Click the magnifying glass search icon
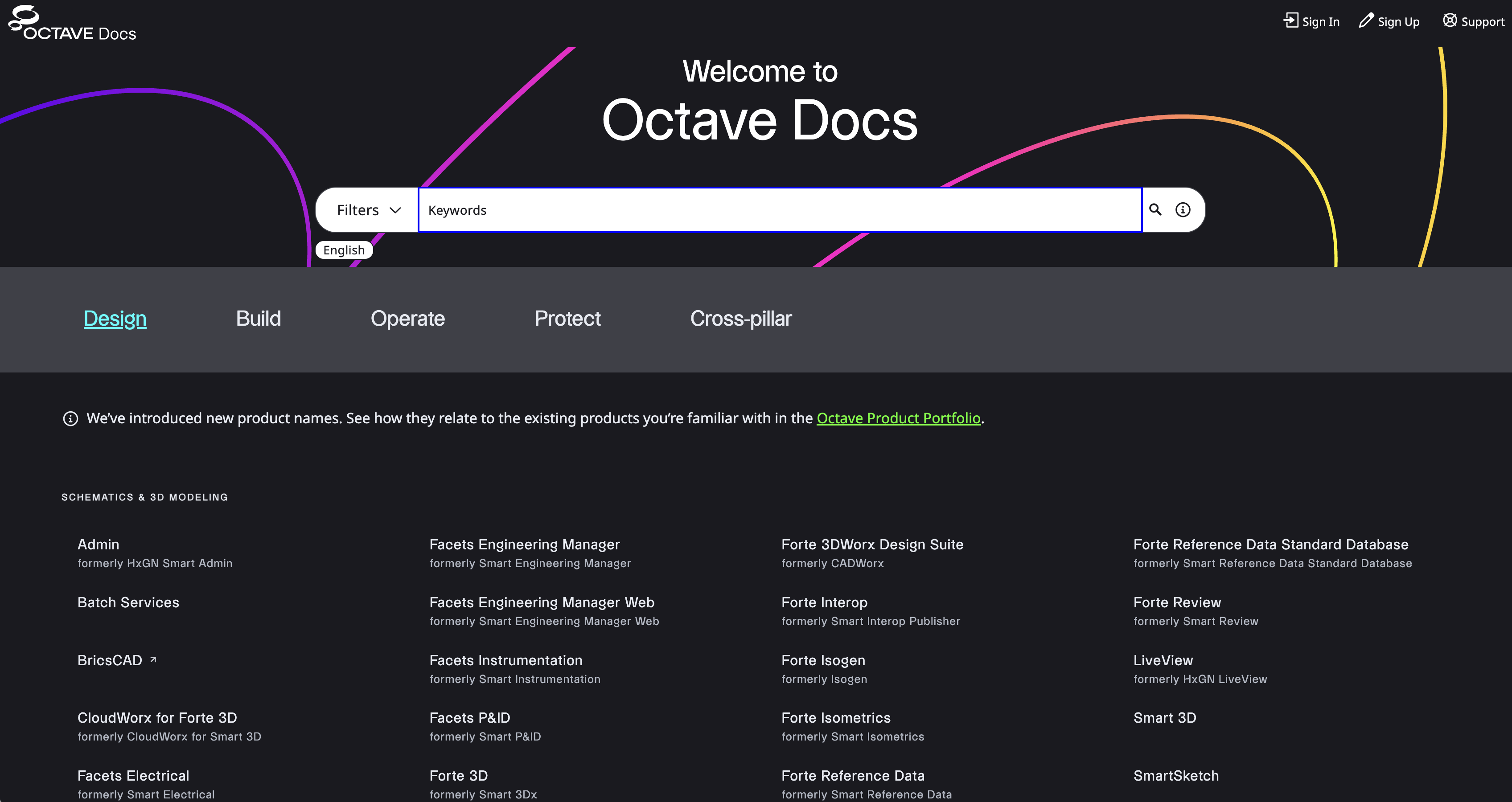Image resolution: width=1512 pixels, height=802 pixels. 1155,209
